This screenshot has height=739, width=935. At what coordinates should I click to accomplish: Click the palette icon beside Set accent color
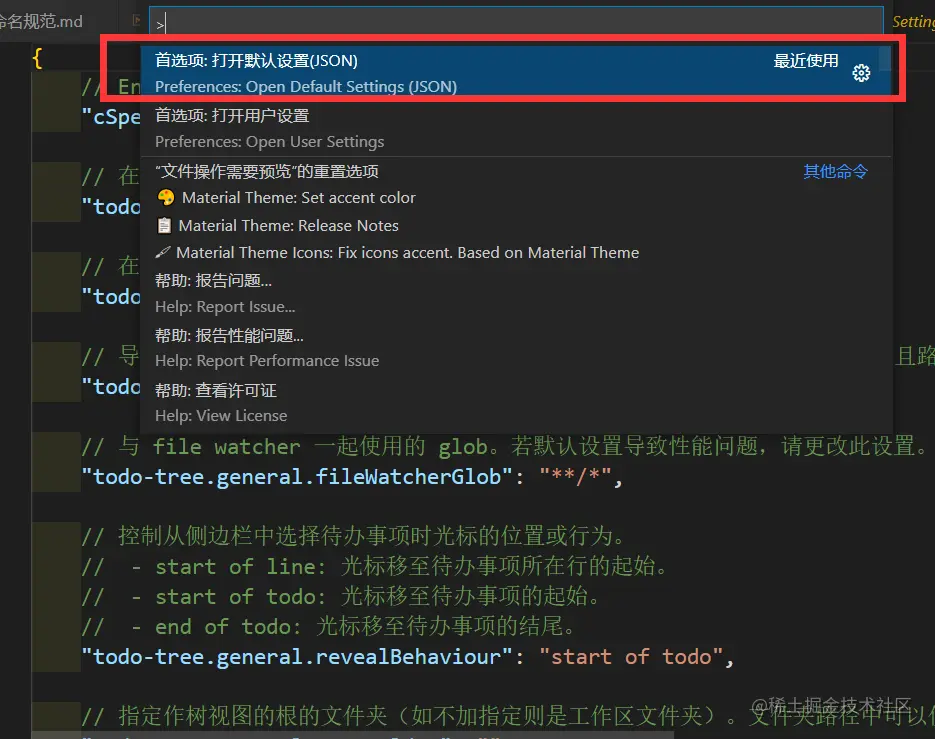[x=166, y=197]
